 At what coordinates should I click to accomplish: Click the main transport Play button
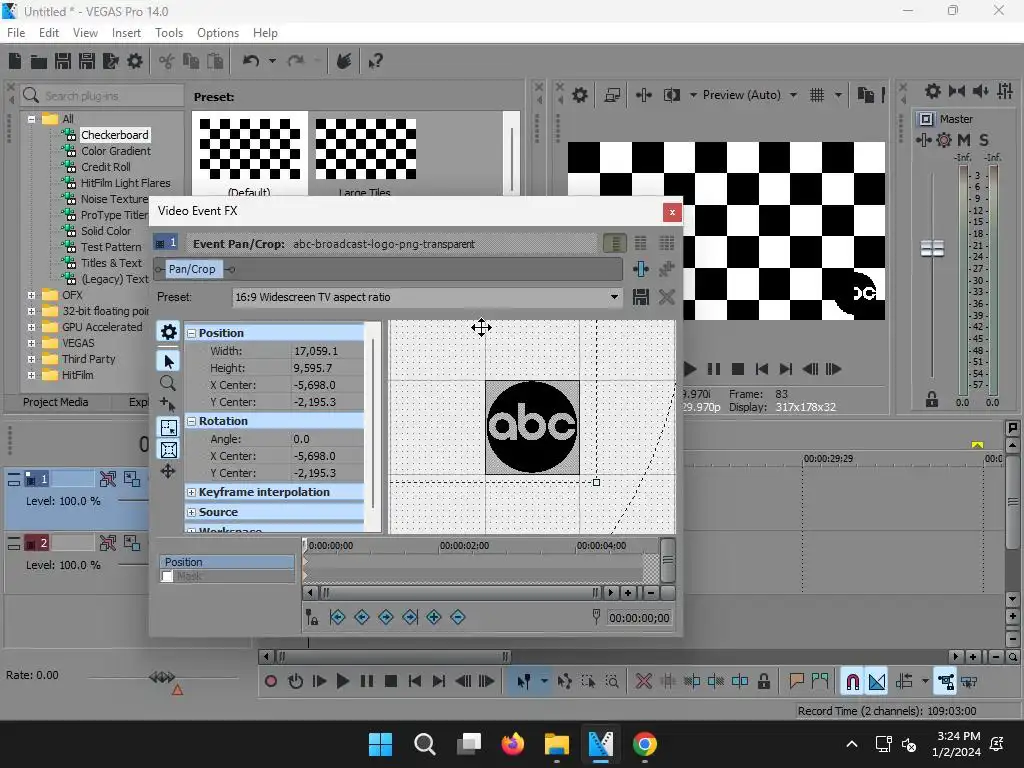342,682
